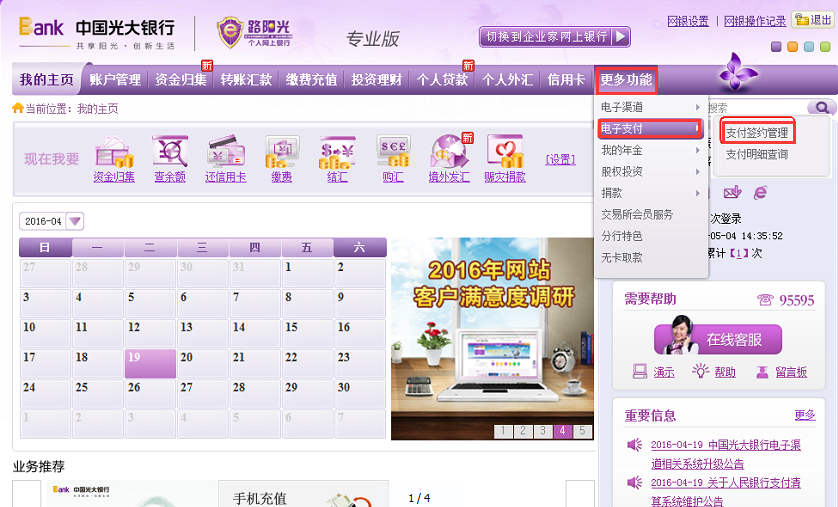
Task: Open the 2016-04 month dropdown arrow
Action: click(x=75, y=221)
